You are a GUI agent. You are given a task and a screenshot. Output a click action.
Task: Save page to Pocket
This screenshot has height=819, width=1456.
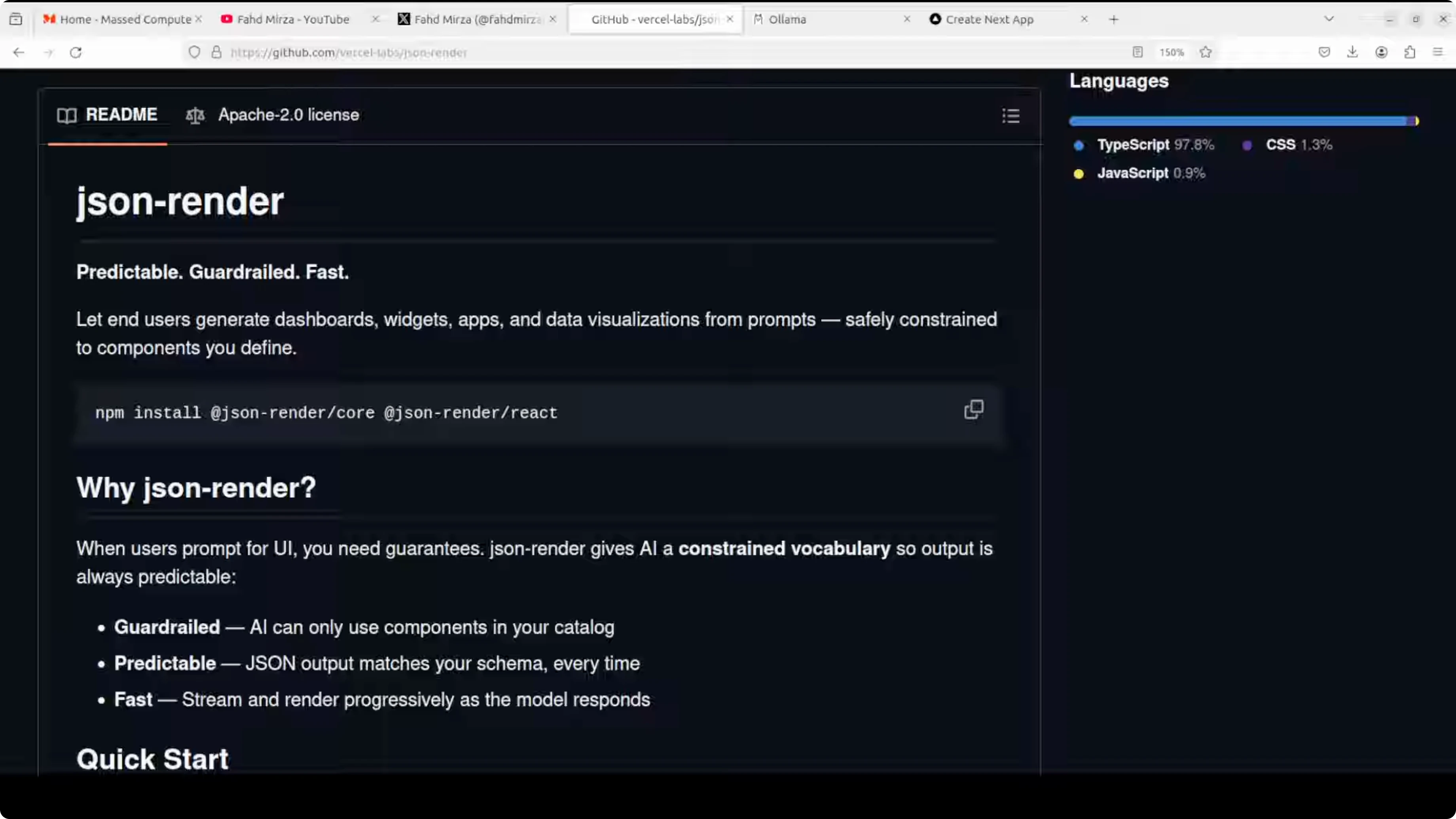[x=1324, y=53]
